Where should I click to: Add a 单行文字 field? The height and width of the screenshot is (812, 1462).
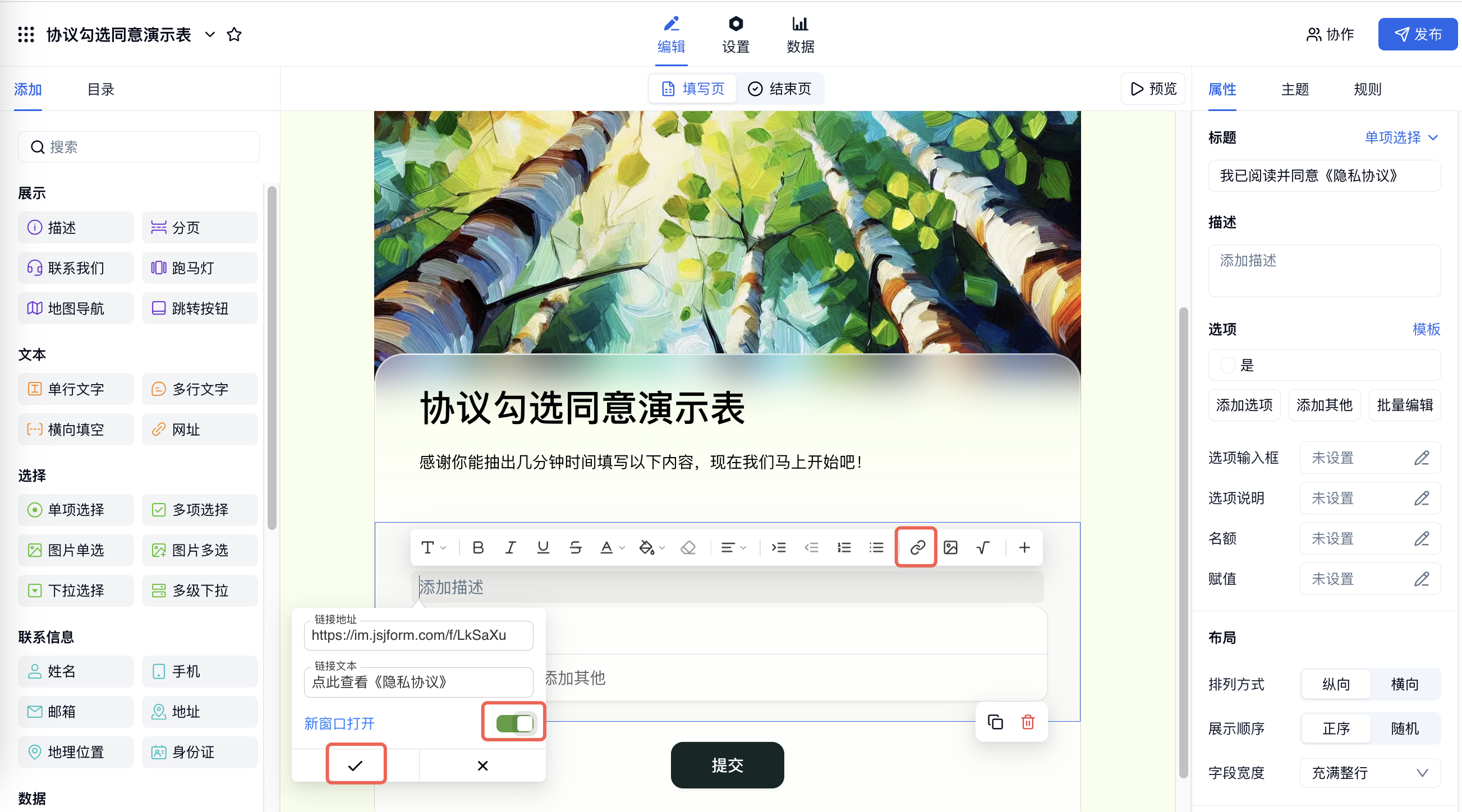point(76,389)
